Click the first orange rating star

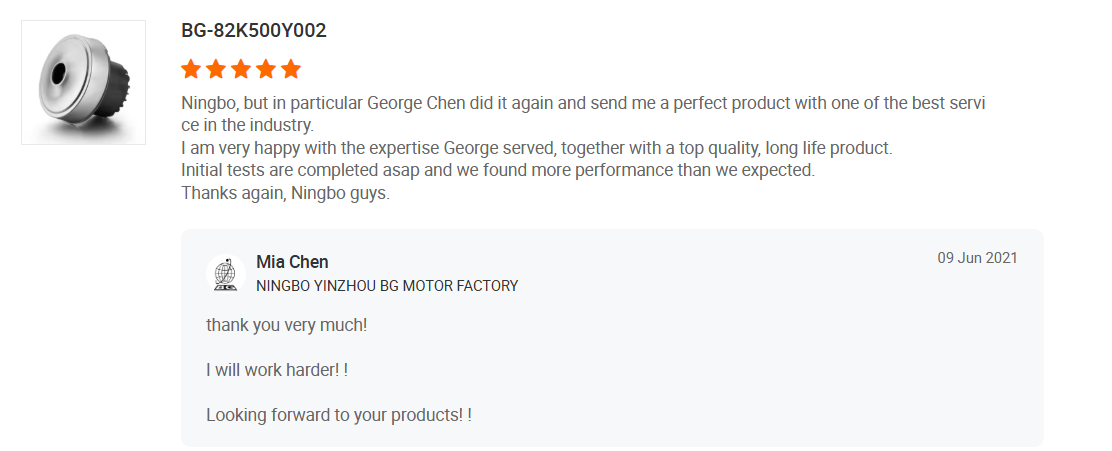pyautogui.click(x=191, y=69)
